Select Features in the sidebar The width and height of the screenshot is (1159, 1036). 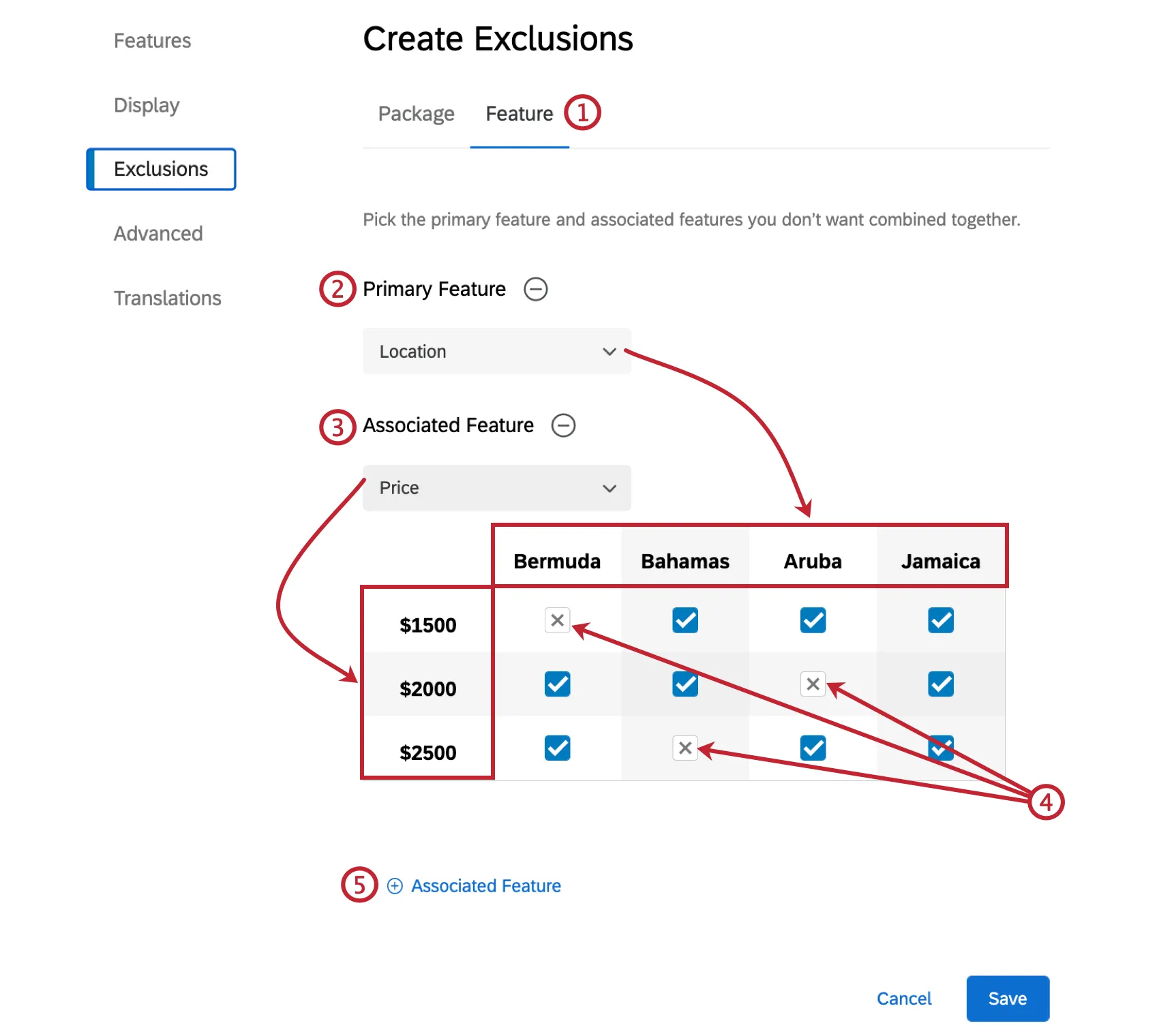(153, 40)
